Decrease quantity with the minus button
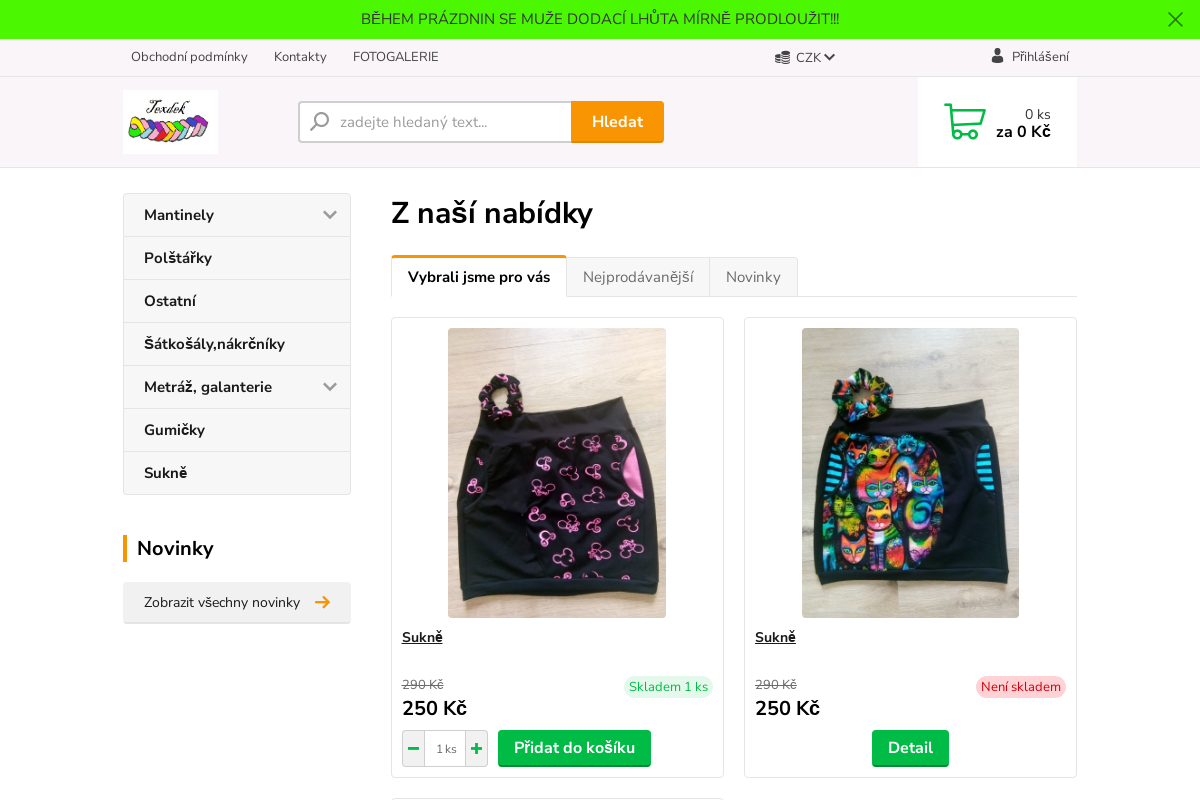Screen dimensions: 1200x800 [x=413, y=749]
